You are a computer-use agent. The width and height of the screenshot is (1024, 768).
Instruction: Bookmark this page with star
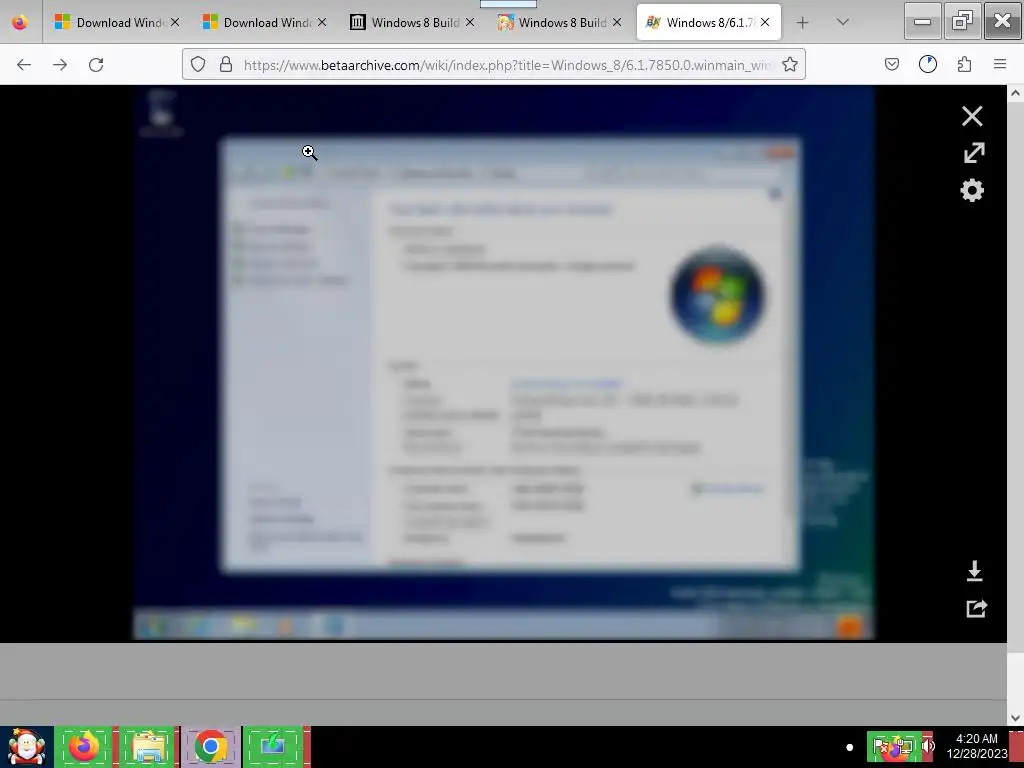pos(790,64)
